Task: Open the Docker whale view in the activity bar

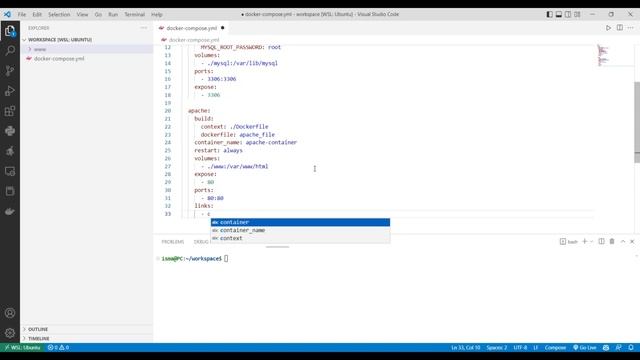Action: pyautogui.click(x=10, y=211)
